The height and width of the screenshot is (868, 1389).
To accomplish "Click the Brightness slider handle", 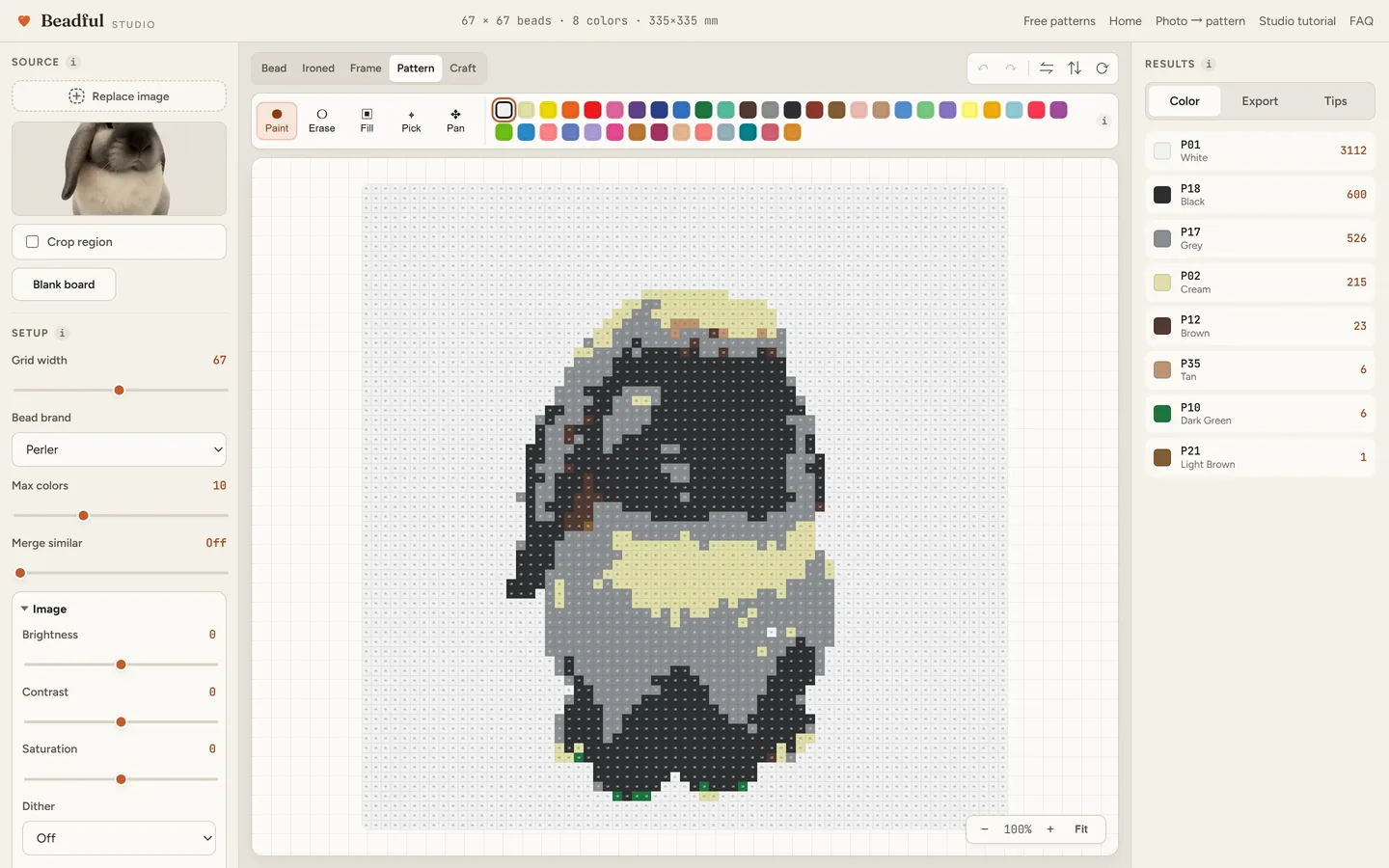I will pos(121,665).
